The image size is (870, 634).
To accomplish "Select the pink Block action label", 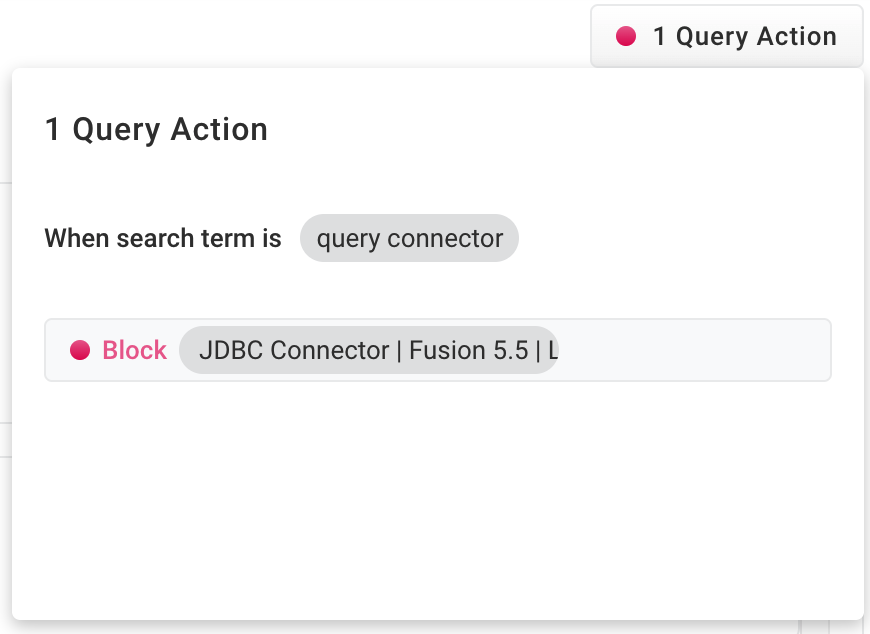I will coord(134,350).
